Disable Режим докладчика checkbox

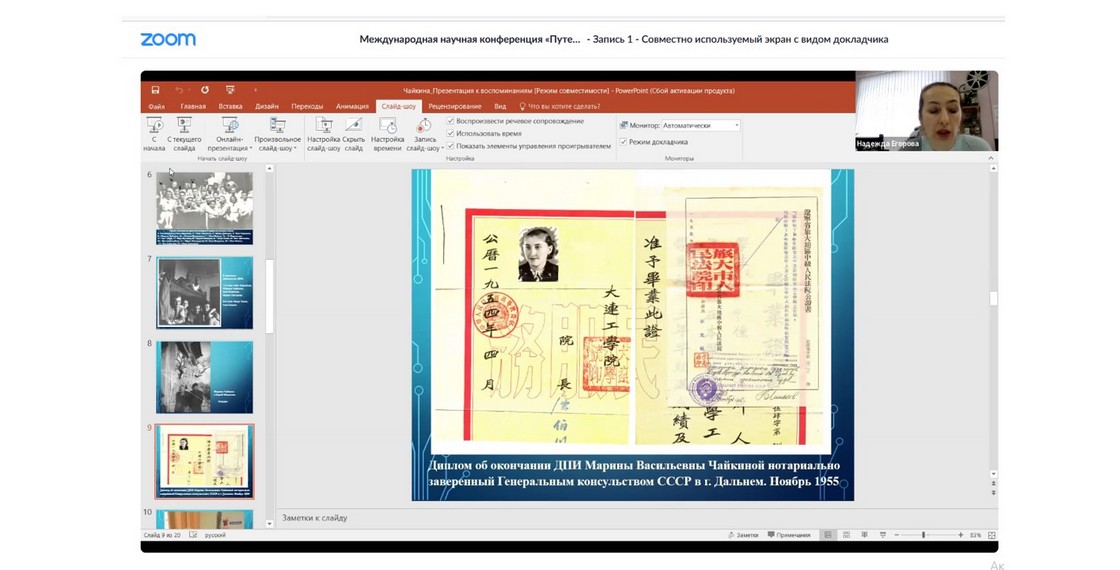[x=623, y=142]
